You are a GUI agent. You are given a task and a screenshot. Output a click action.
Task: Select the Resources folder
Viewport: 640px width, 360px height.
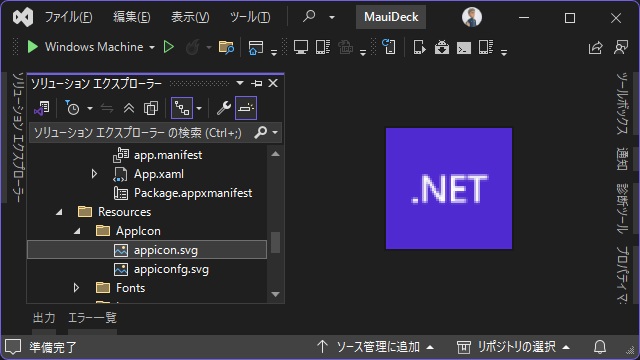coord(124,212)
